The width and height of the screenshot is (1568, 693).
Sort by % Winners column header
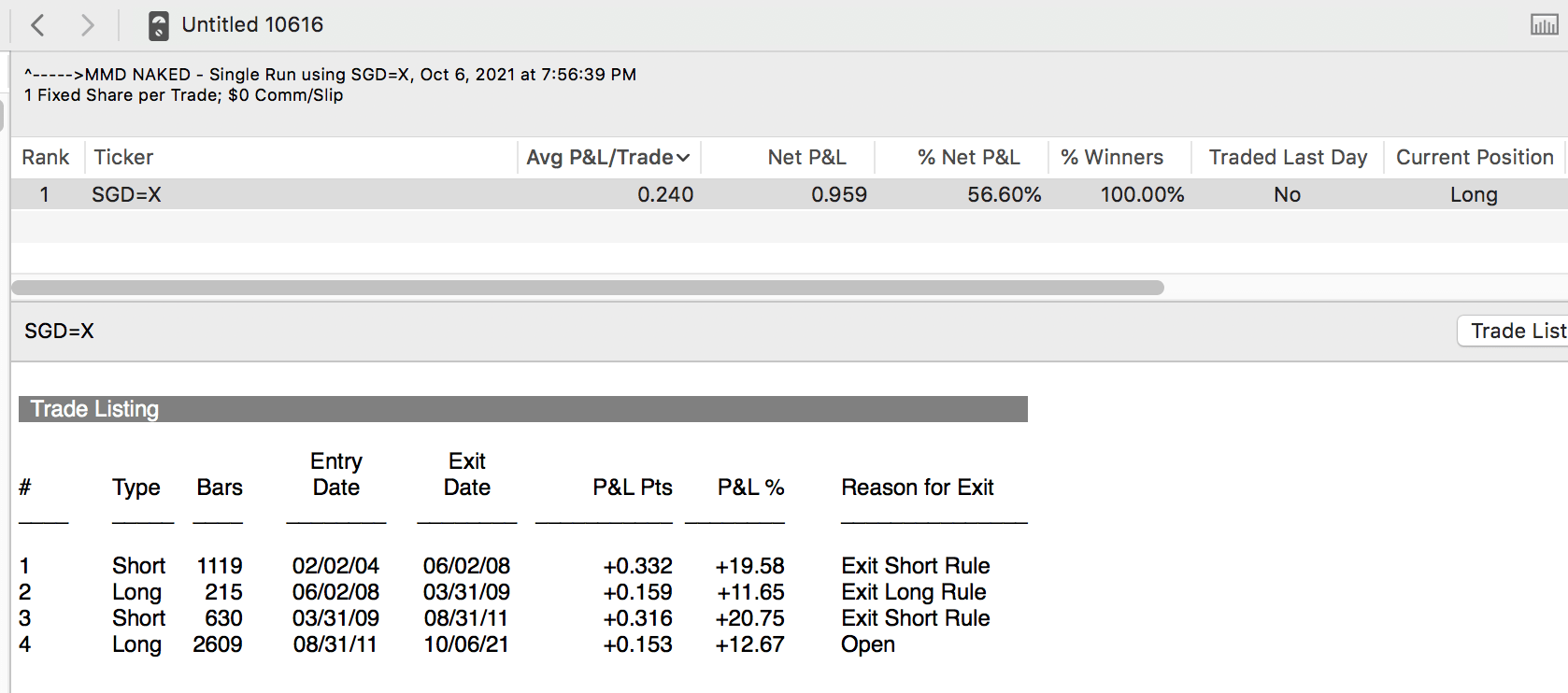coord(1112,158)
